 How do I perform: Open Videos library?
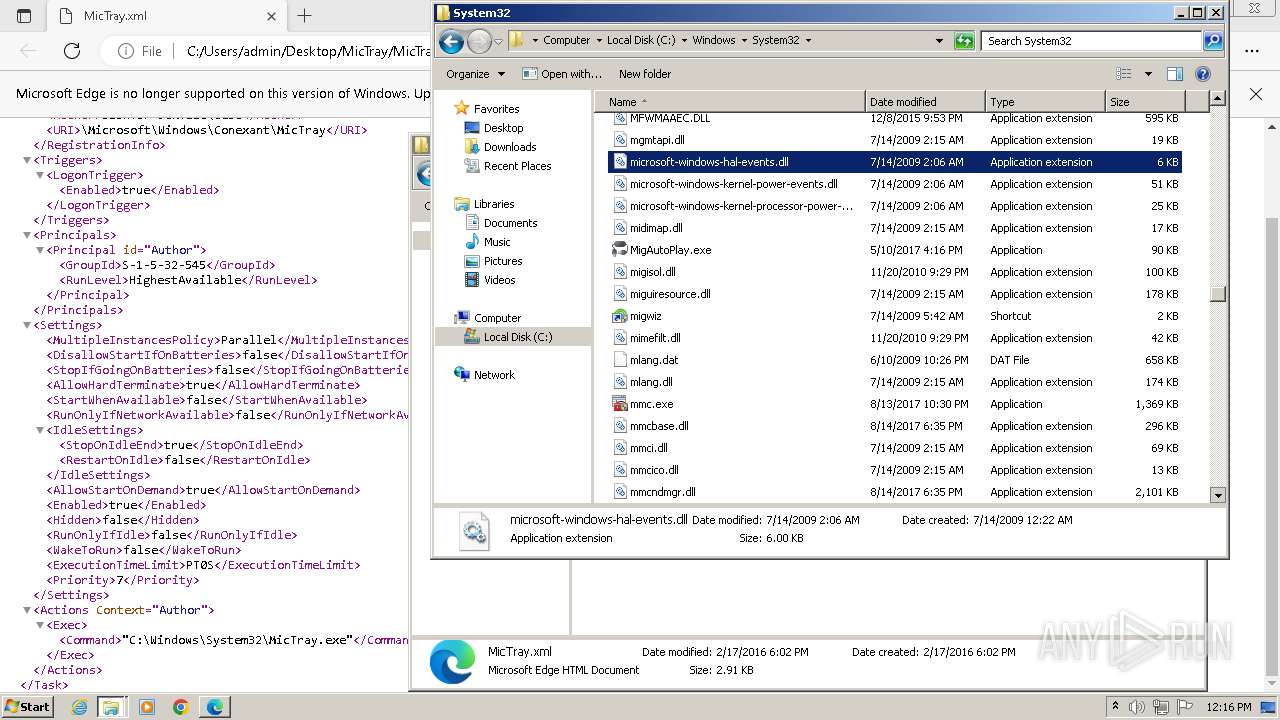500,280
